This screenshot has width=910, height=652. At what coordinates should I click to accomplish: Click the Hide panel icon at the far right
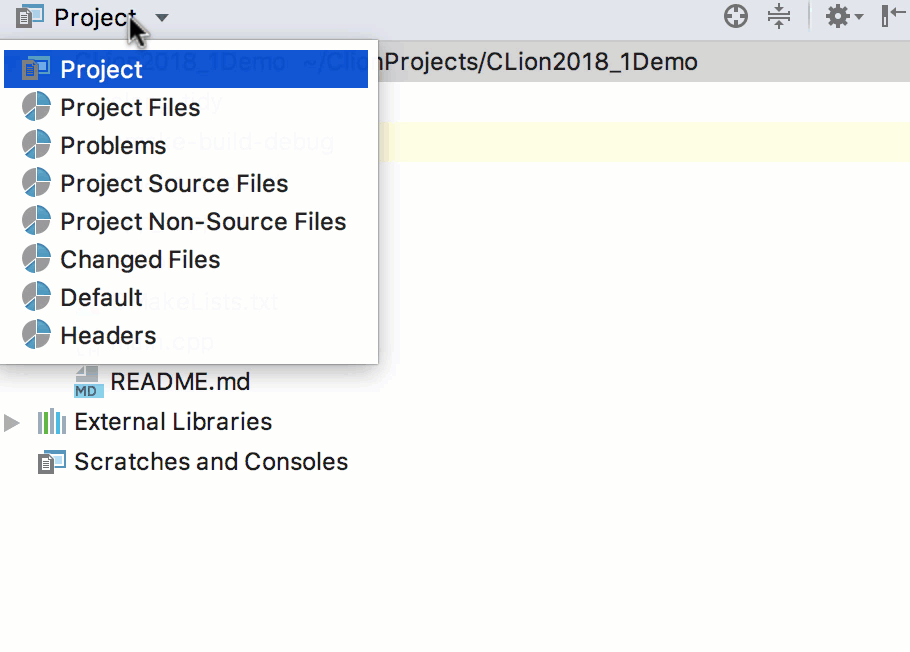pos(893,16)
